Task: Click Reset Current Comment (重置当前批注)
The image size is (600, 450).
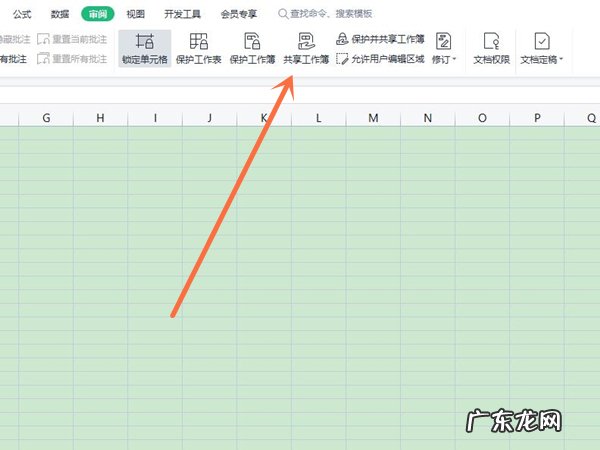Action: tap(72, 39)
